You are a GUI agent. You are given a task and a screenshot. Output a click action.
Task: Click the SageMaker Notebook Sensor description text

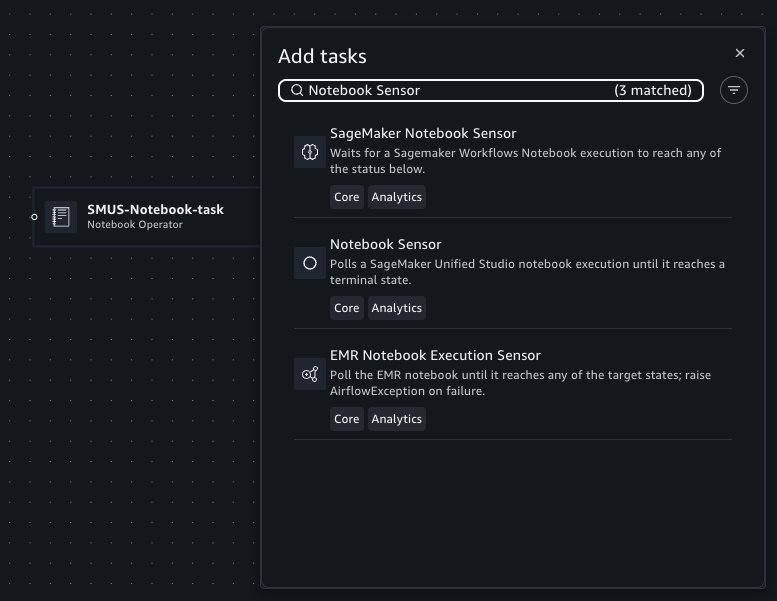click(525, 161)
